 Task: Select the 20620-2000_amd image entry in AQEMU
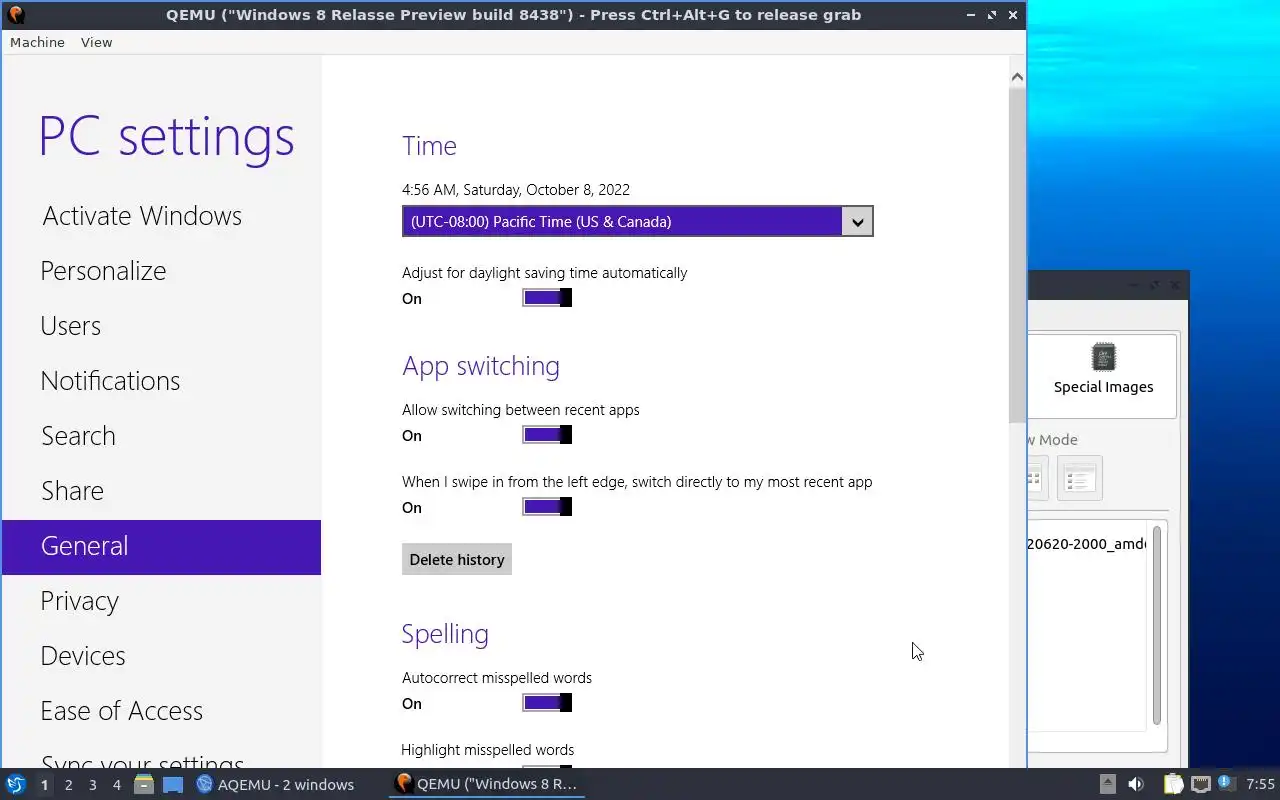(1086, 544)
